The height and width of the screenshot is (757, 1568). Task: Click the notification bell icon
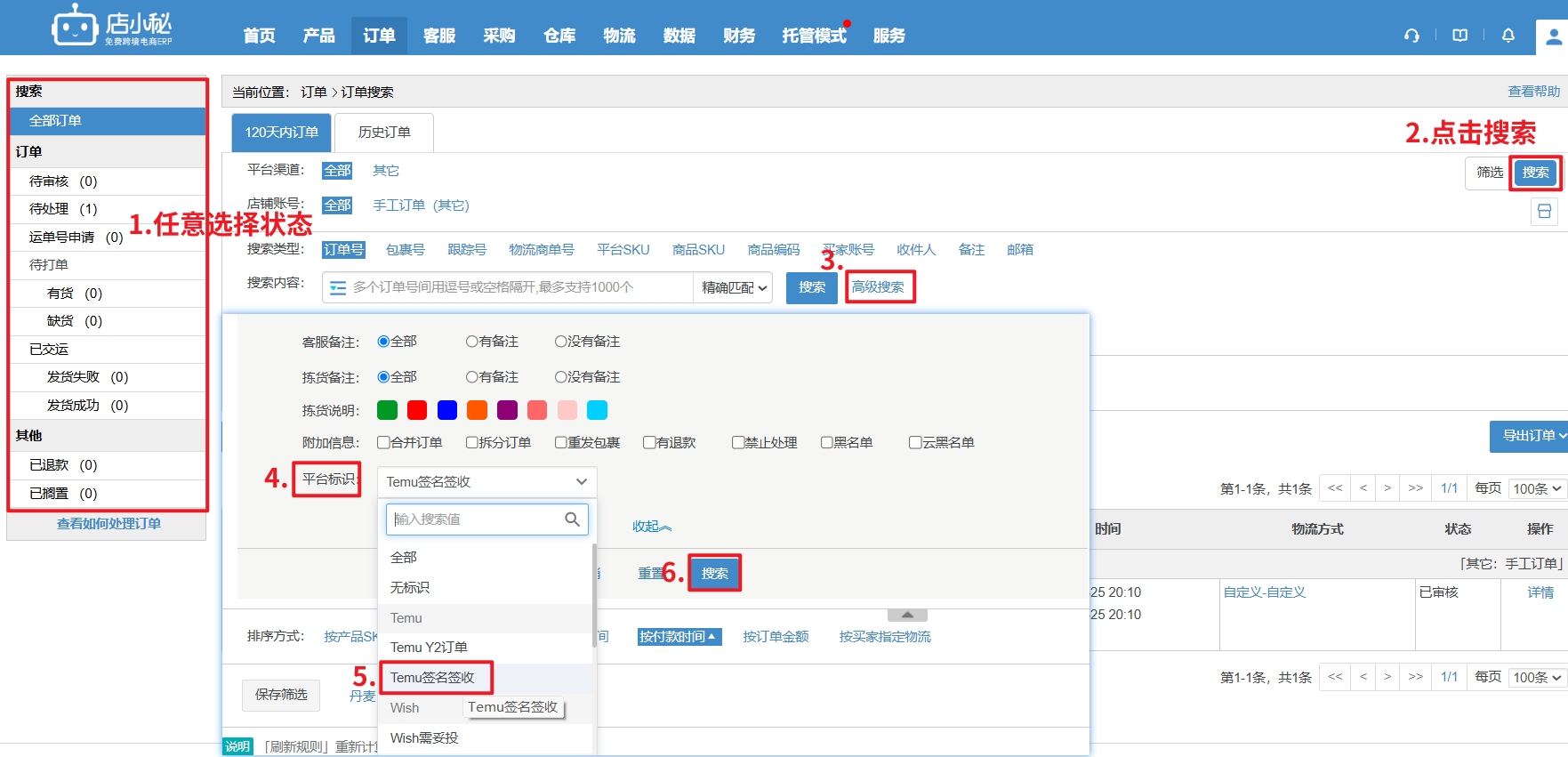click(1508, 36)
